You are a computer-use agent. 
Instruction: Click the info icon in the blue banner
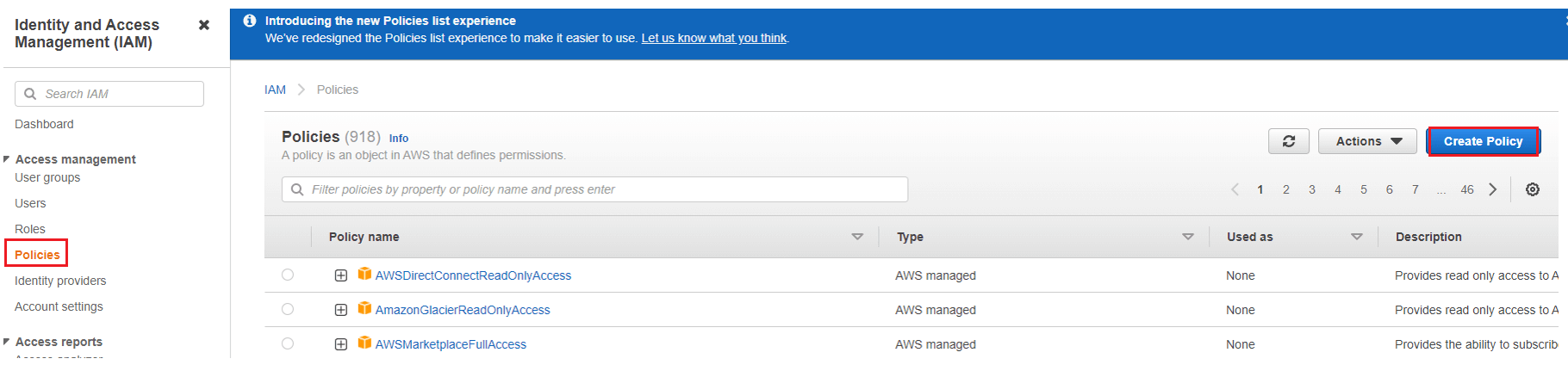click(x=250, y=21)
